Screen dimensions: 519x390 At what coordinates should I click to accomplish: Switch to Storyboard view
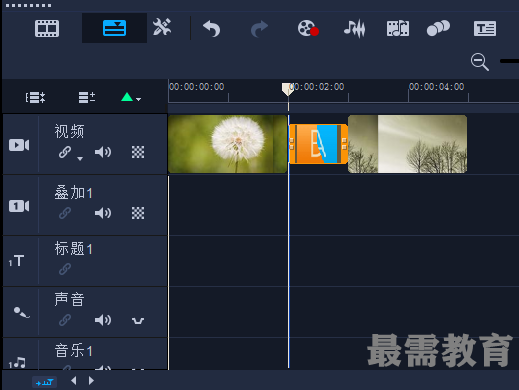47,28
